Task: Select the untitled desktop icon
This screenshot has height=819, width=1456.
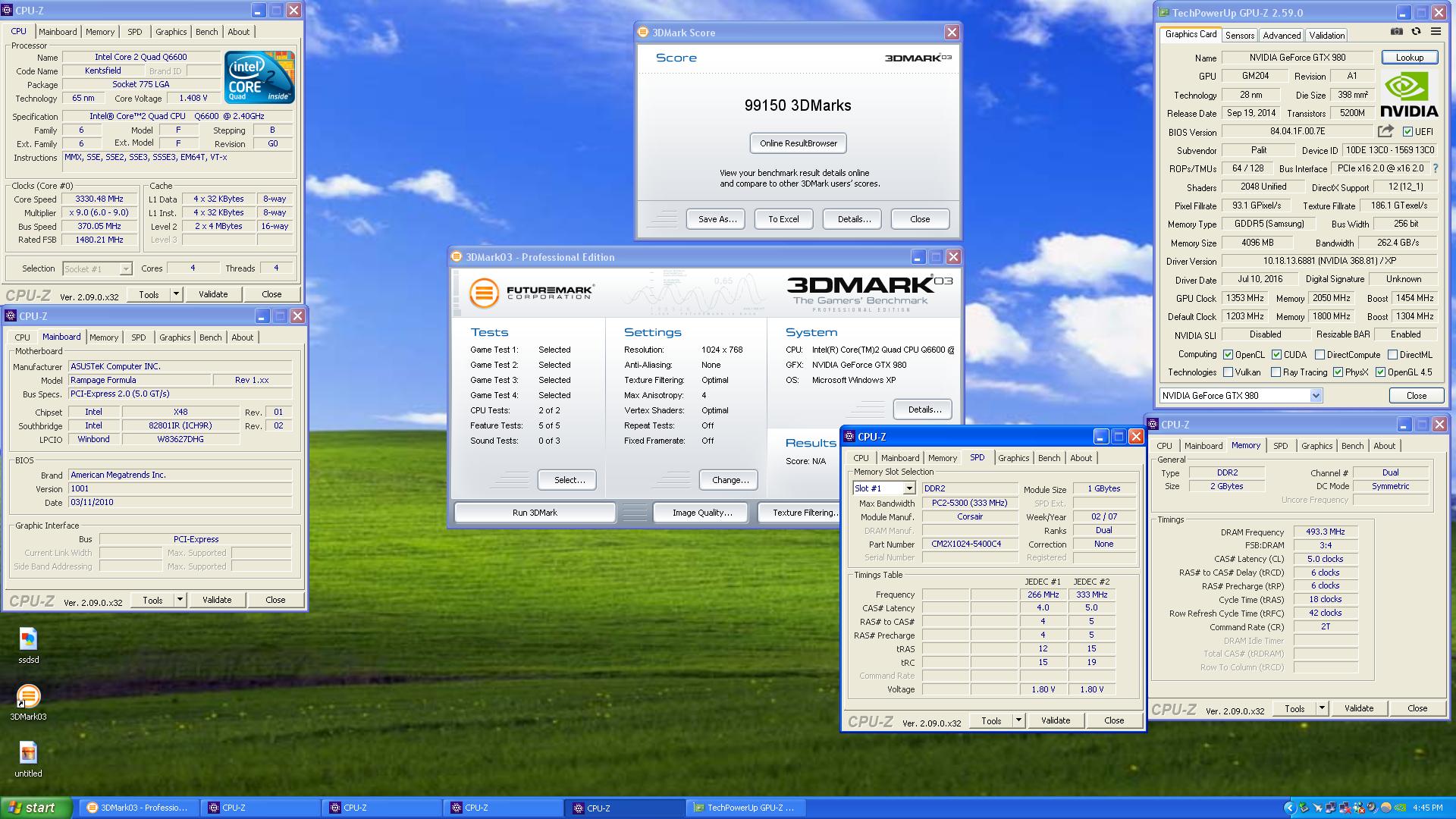Action: [28, 760]
